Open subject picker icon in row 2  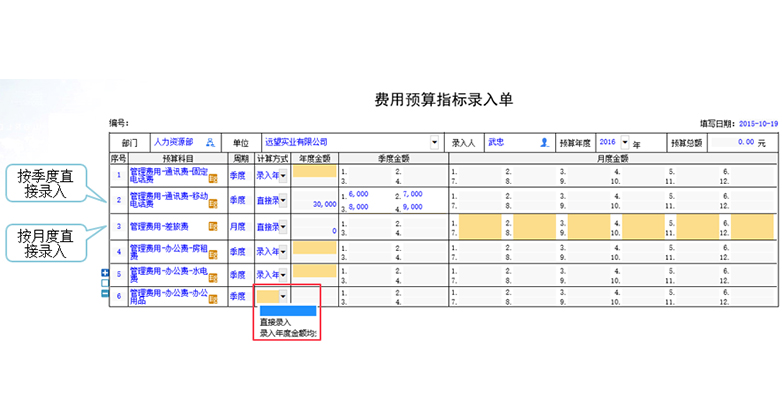[x=213, y=203]
